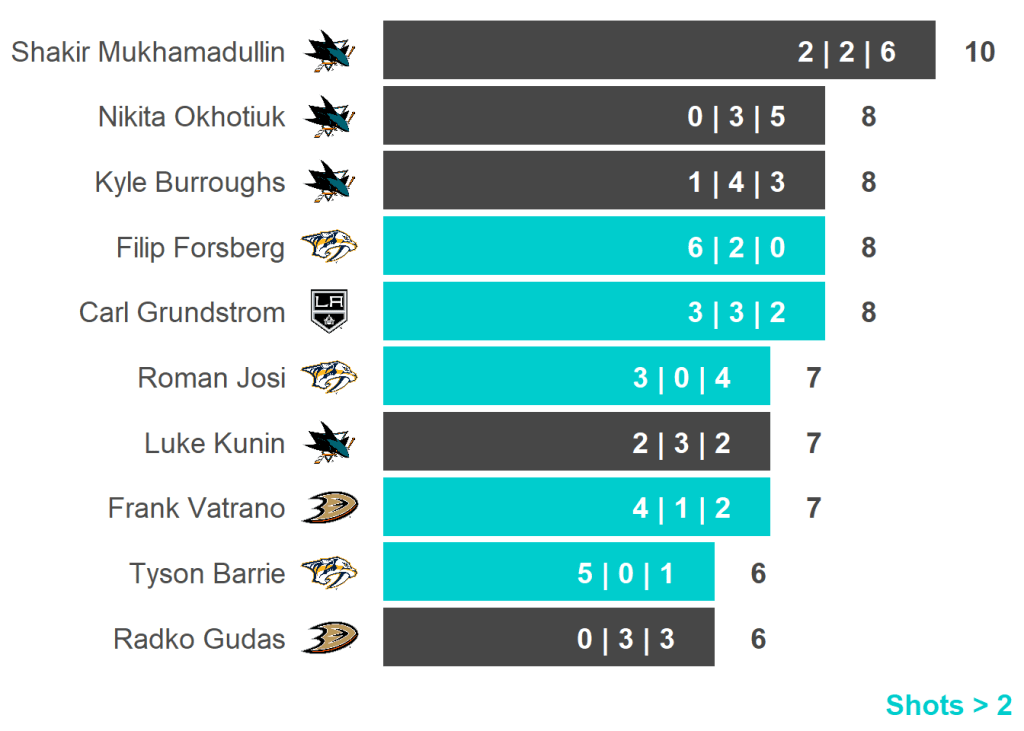Screen dimensions: 1024x731
Task: Click Roman Josi's teal bar reading 3 | 0 | 4
Action: [x=576, y=378]
